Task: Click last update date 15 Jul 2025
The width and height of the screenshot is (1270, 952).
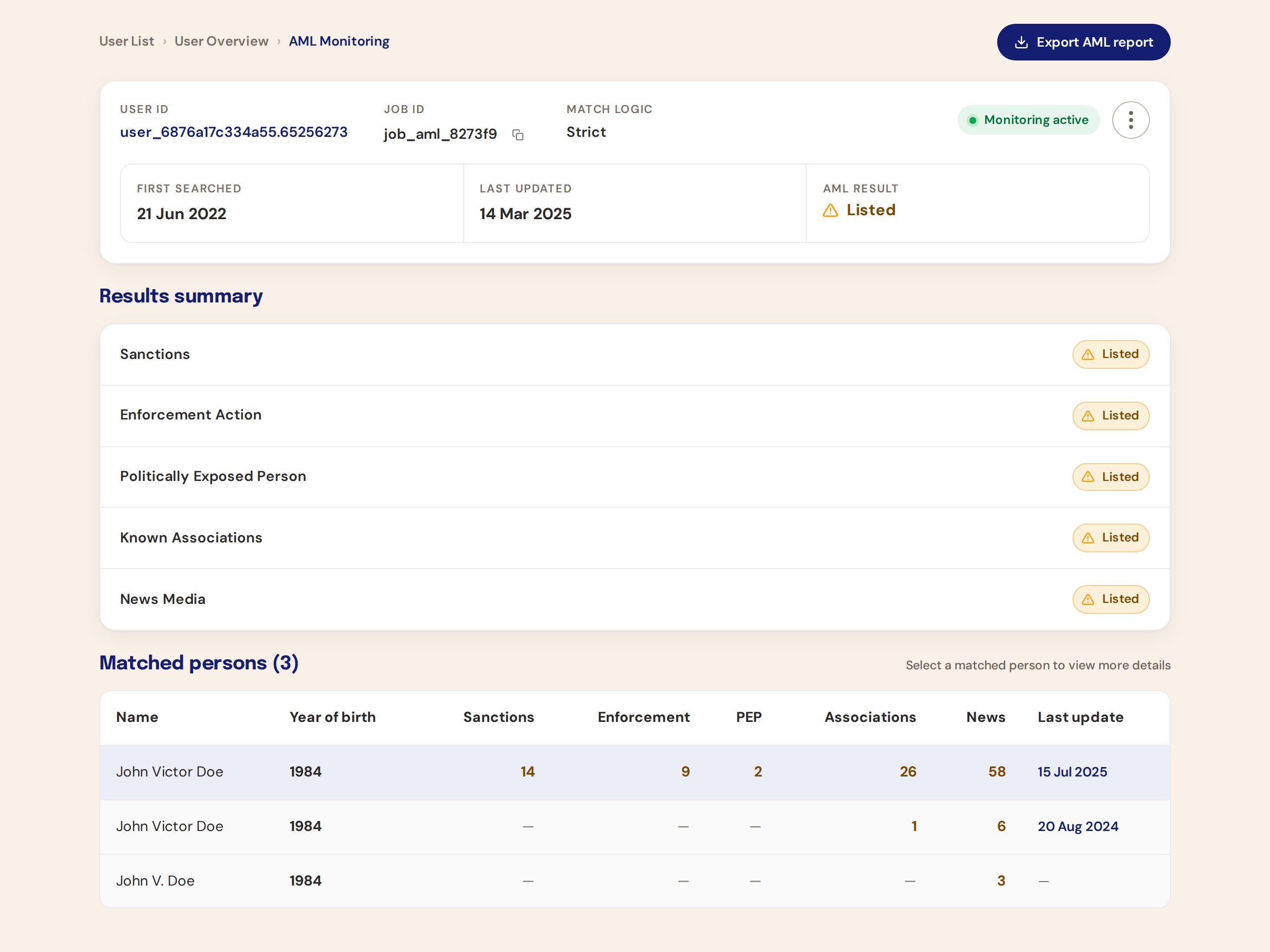Action: (x=1072, y=772)
